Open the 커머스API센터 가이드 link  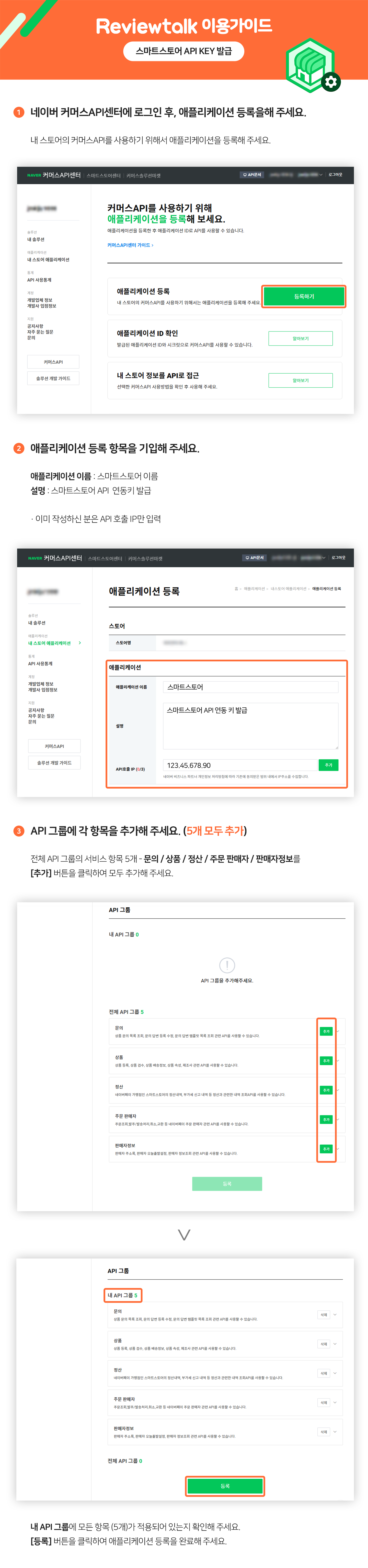click(130, 245)
